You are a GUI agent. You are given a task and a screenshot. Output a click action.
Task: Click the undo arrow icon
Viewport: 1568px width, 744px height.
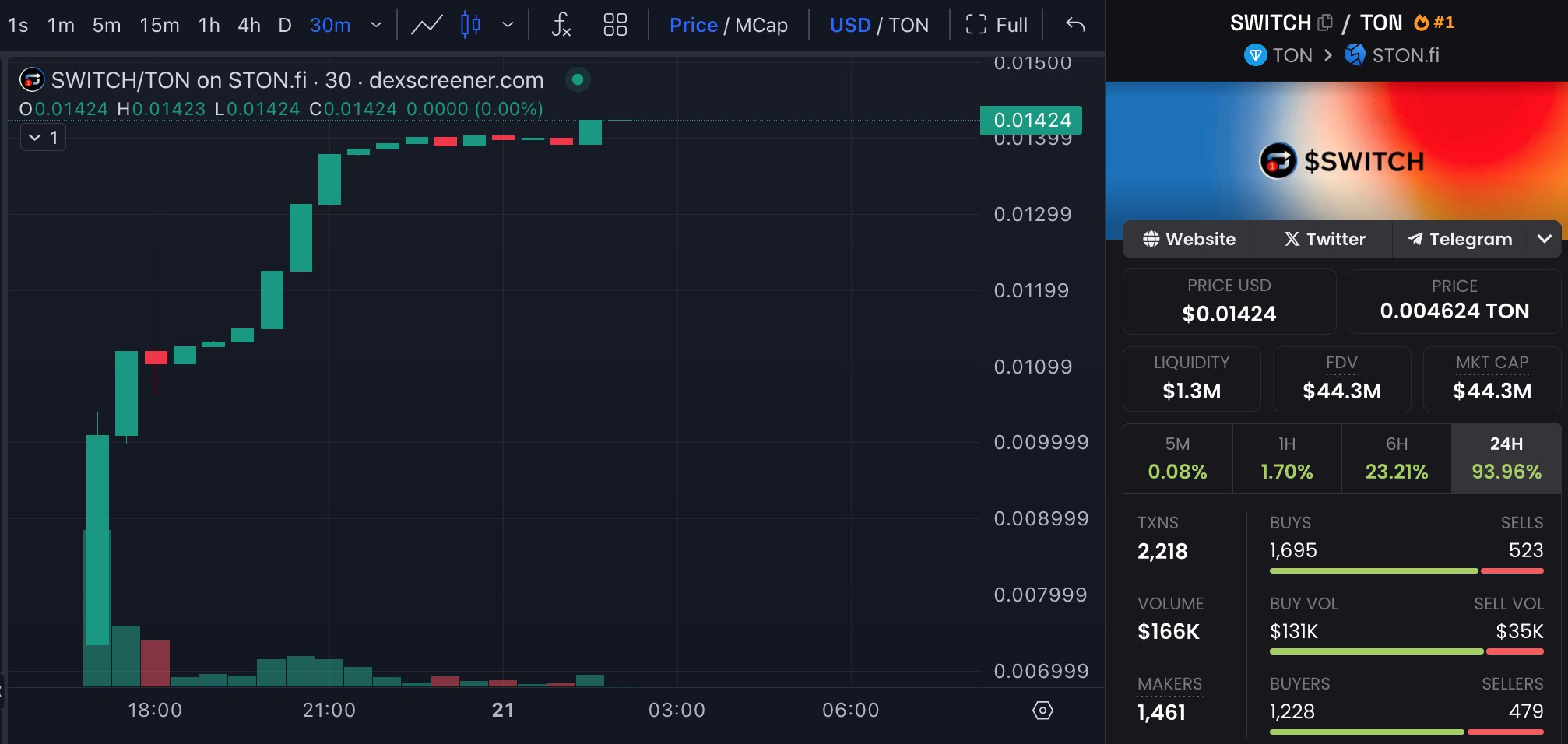(x=1075, y=25)
